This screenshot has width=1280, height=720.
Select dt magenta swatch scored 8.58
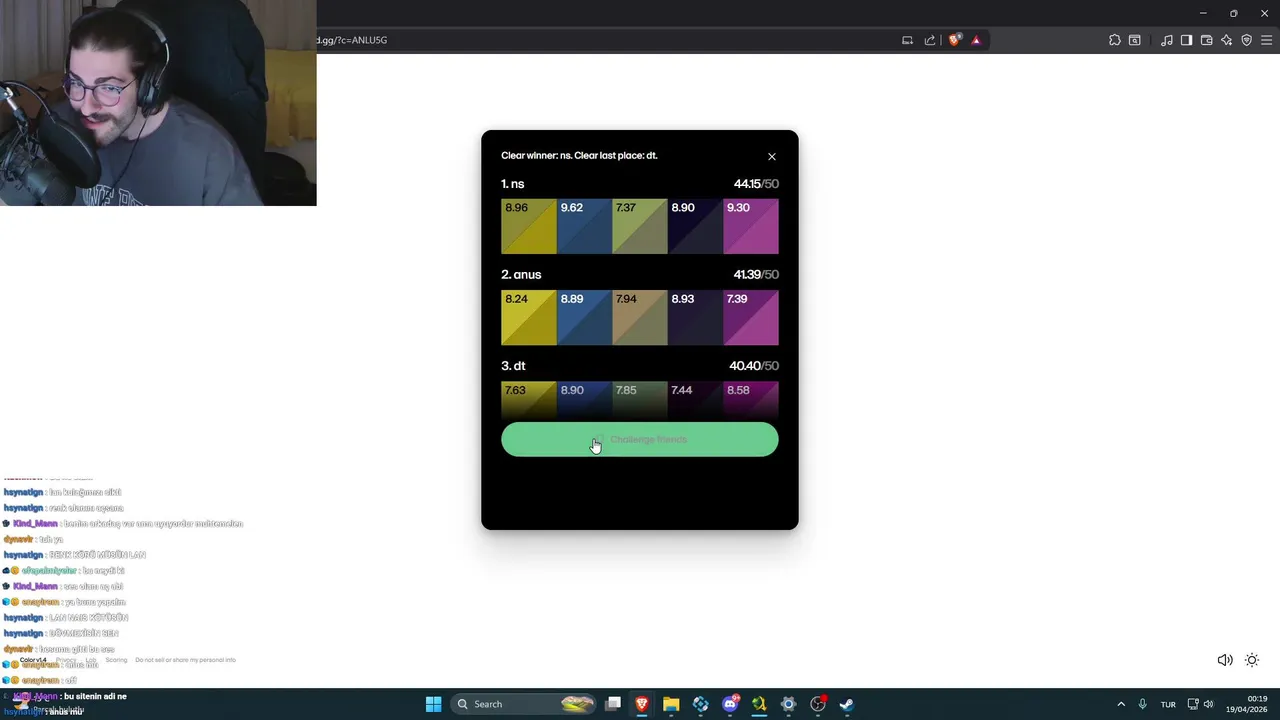coord(751,400)
